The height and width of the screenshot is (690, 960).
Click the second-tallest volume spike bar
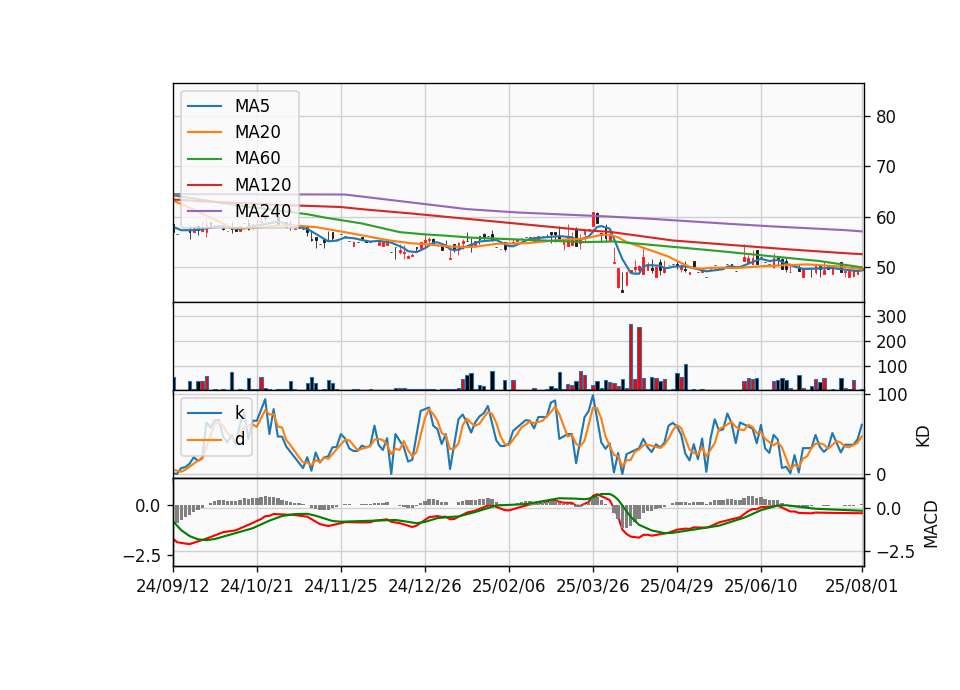coord(639,359)
